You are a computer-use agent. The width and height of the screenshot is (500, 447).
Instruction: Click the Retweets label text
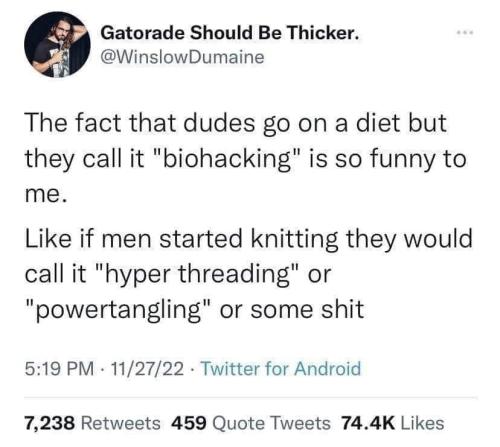[121, 423]
